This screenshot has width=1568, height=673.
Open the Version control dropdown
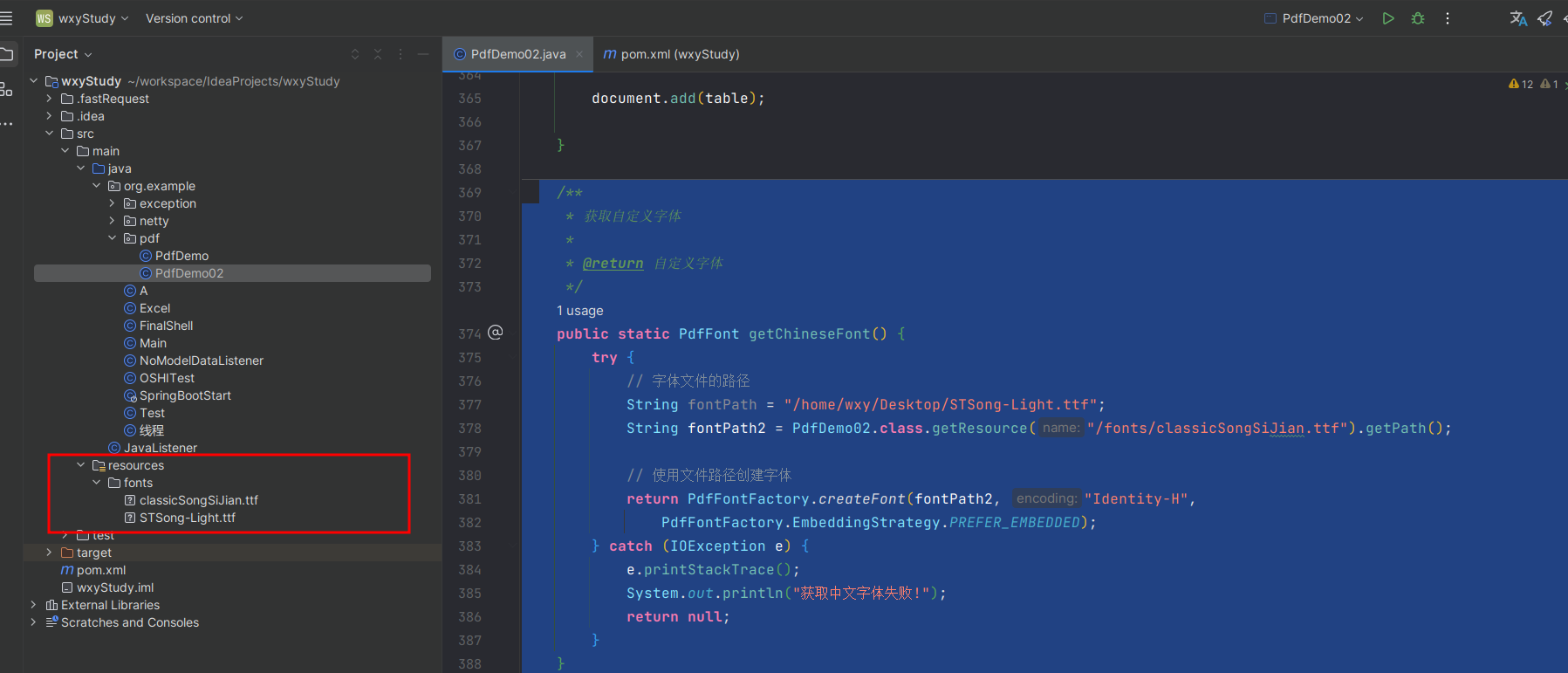coord(194,18)
